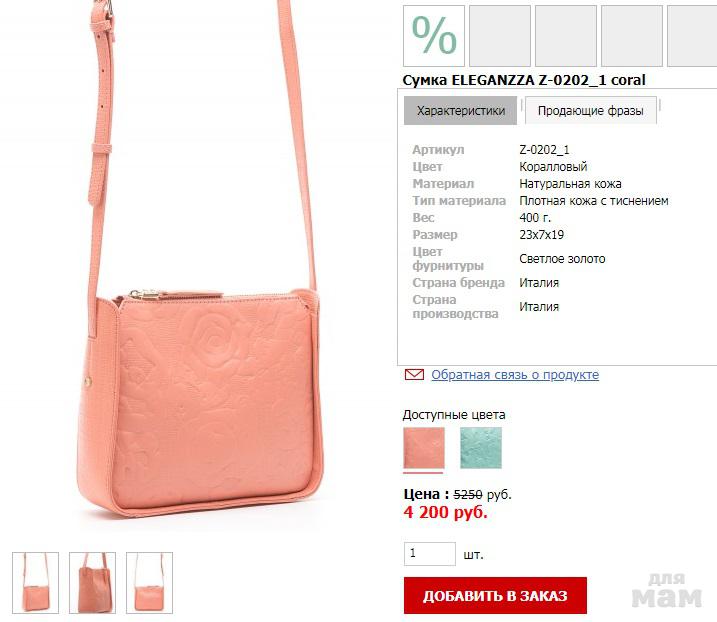The height and width of the screenshot is (622, 717).
Task: Click the red 4 200 руб. price
Action: click(445, 512)
